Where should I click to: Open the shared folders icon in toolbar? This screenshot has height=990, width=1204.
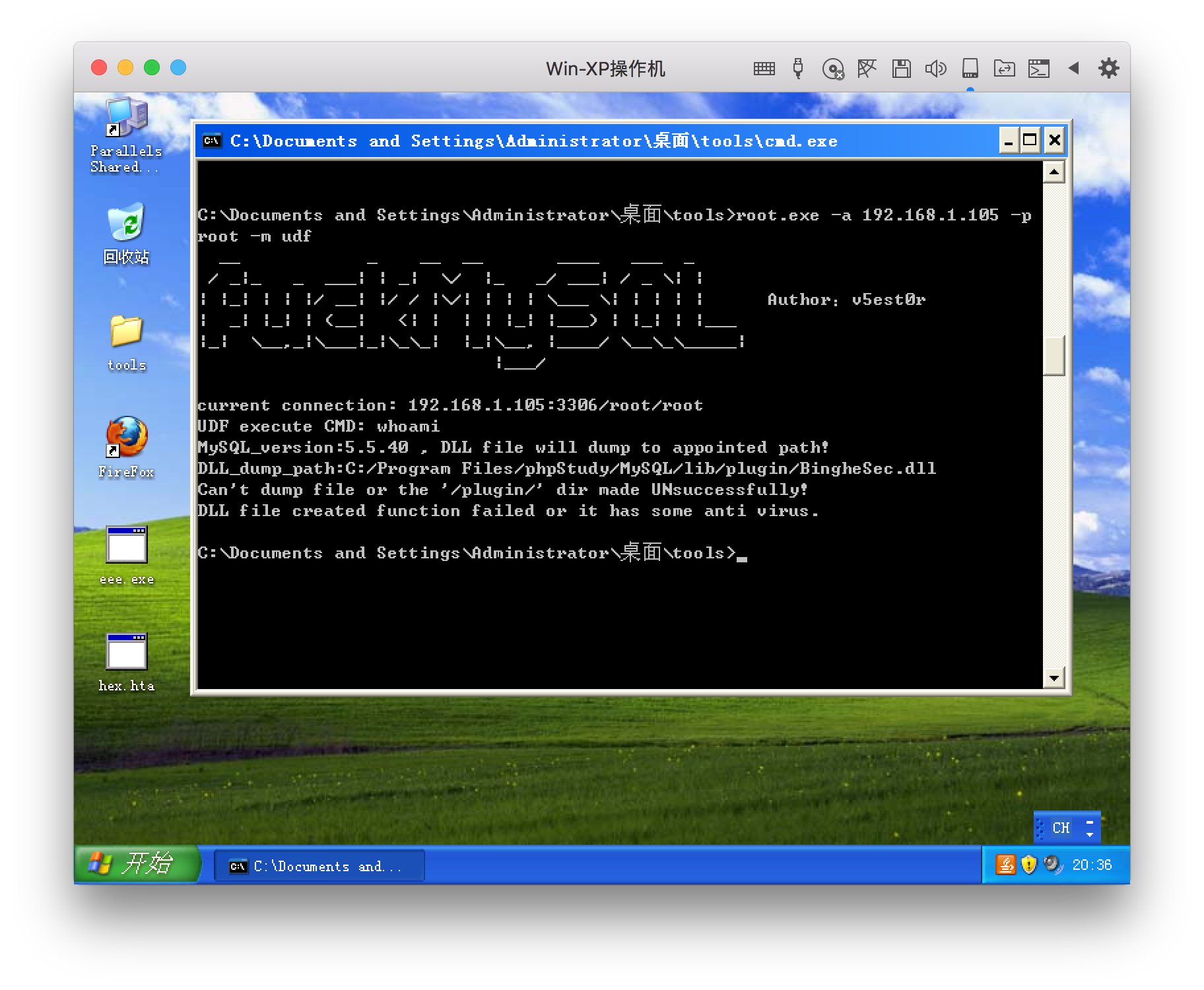(x=1004, y=68)
